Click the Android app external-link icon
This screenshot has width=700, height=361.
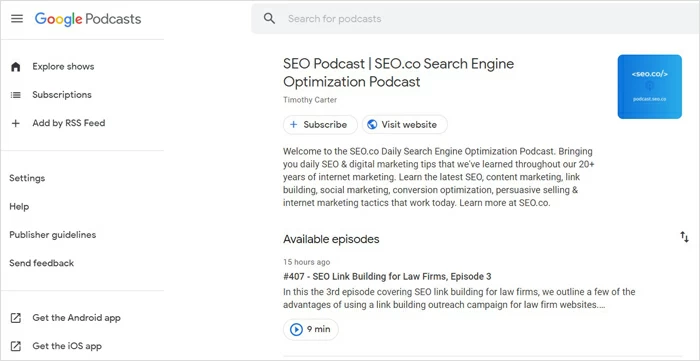(x=16, y=318)
